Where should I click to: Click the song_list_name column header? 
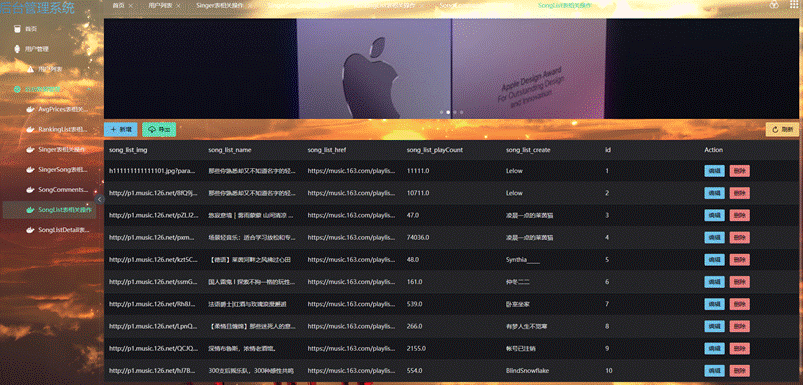(x=230, y=150)
